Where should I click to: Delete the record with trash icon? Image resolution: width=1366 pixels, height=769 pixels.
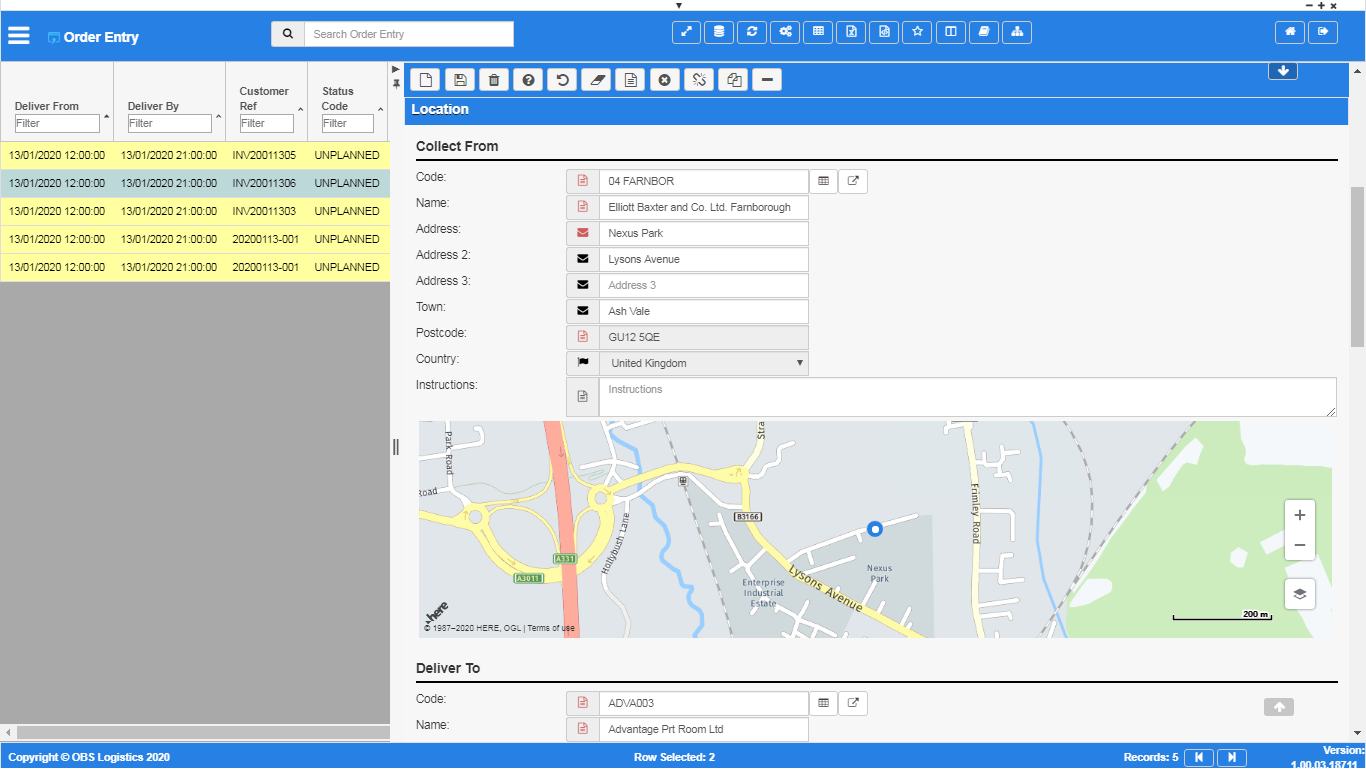click(494, 80)
